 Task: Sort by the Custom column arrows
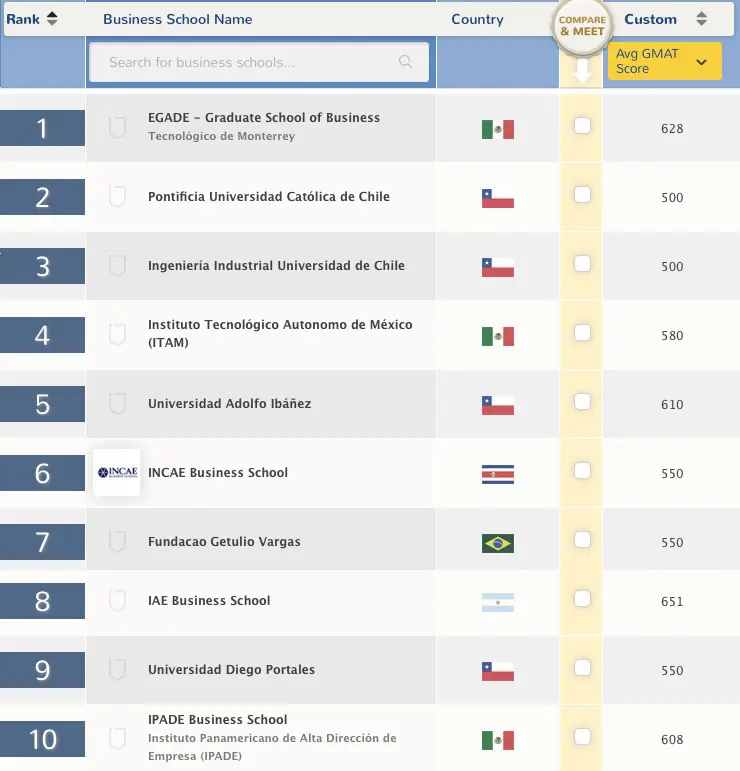pyautogui.click(x=702, y=19)
